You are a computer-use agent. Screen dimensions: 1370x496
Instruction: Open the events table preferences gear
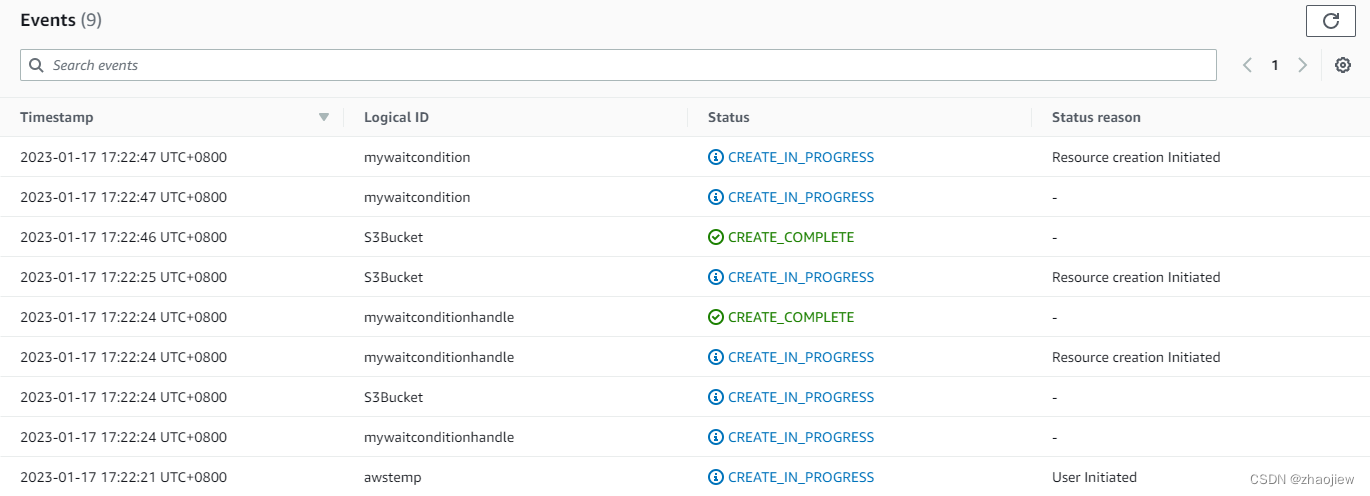(x=1343, y=65)
